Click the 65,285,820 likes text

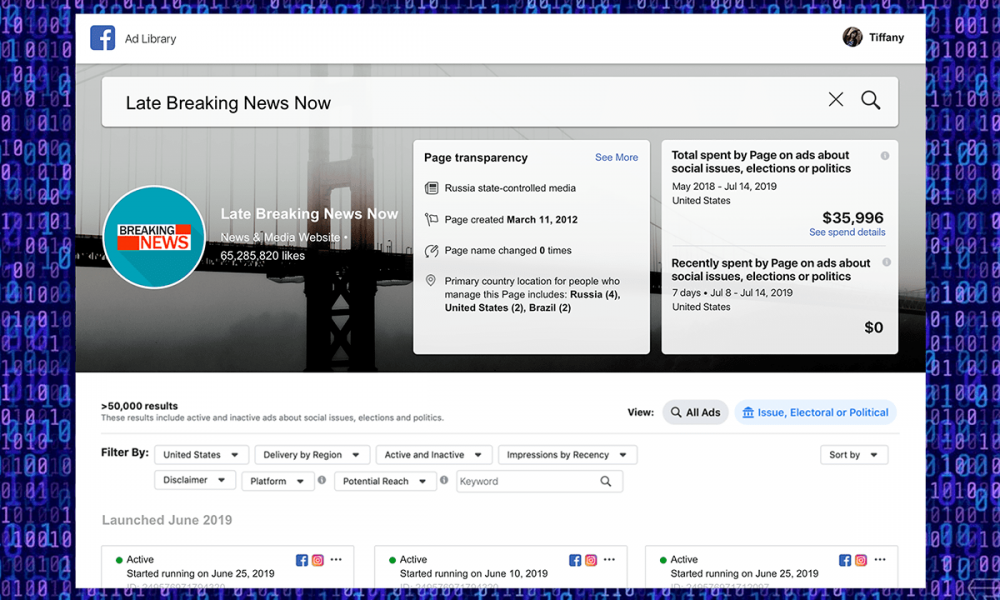[263, 256]
